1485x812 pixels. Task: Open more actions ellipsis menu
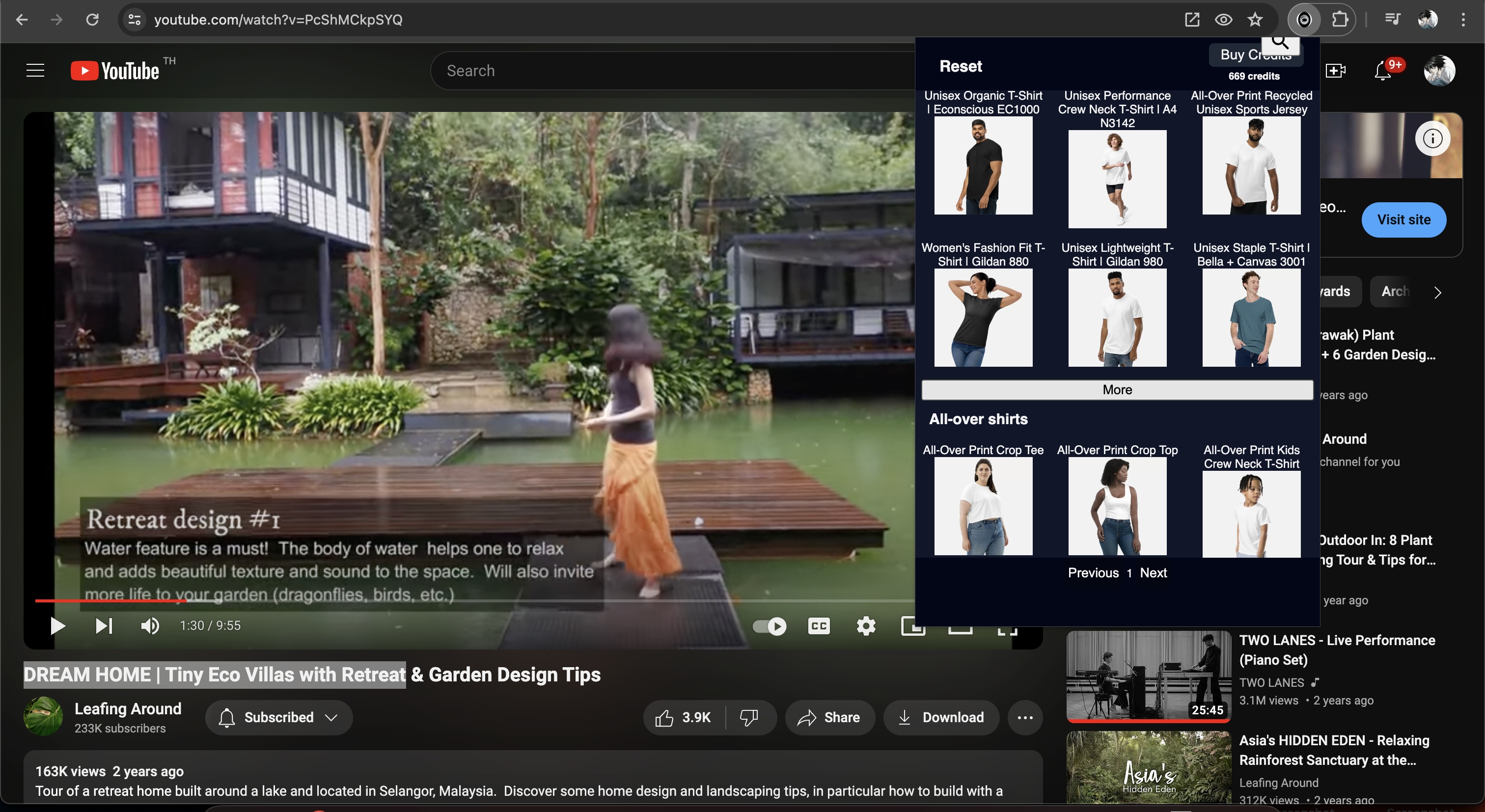tap(1025, 717)
